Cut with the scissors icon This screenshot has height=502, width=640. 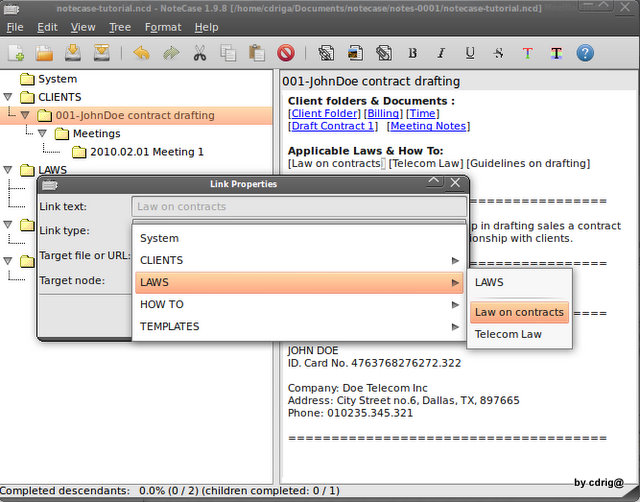tap(200, 53)
